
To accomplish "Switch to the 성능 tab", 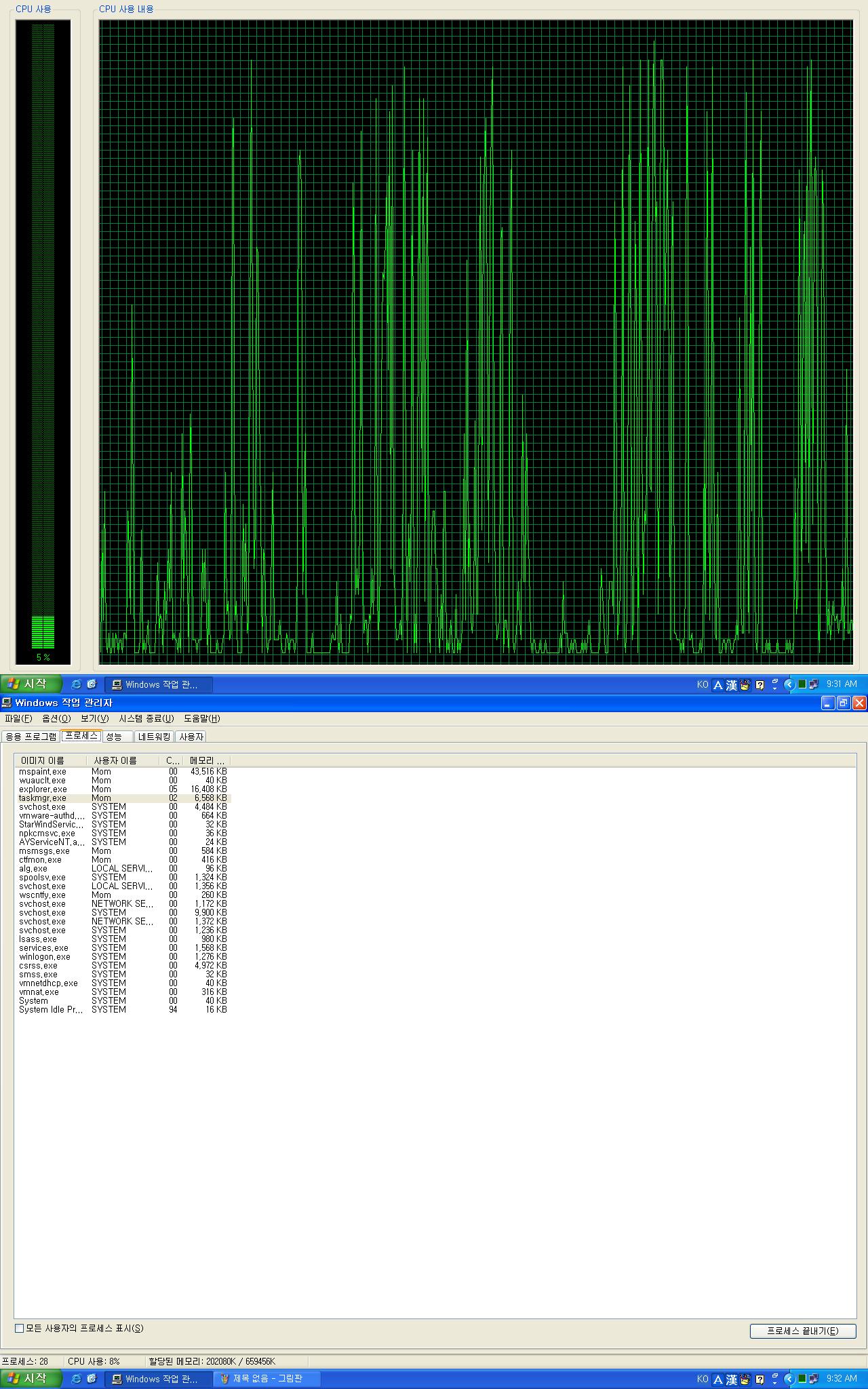I will [x=114, y=737].
